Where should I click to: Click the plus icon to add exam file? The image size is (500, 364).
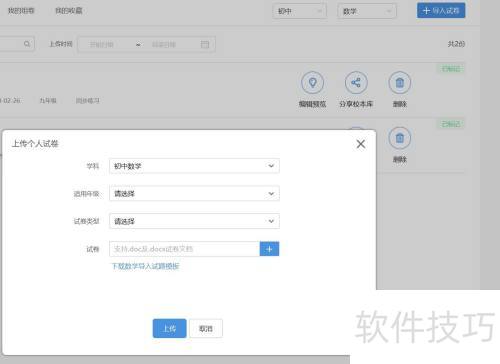point(269,249)
